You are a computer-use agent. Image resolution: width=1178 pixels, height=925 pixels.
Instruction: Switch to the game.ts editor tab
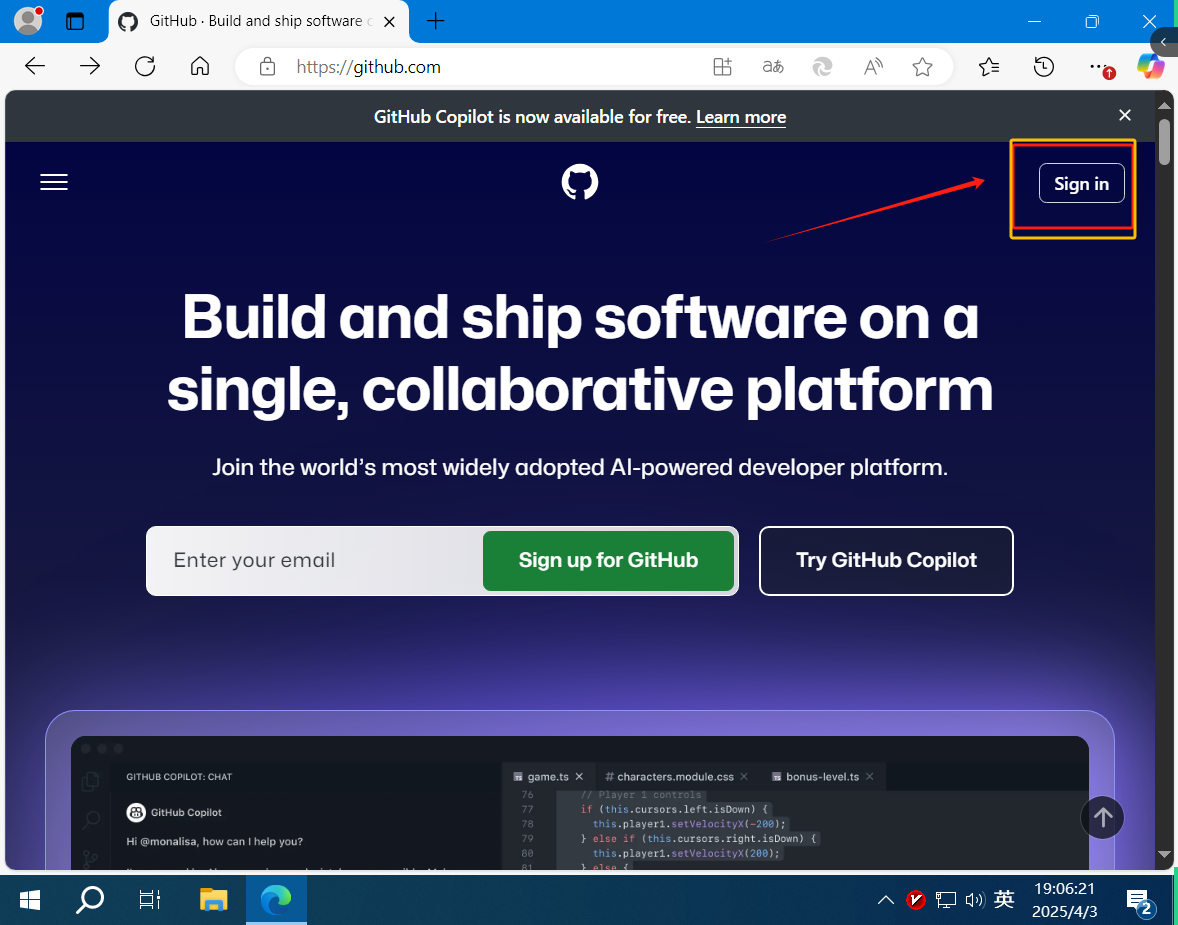pyautogui.click(x=548, y=777)
